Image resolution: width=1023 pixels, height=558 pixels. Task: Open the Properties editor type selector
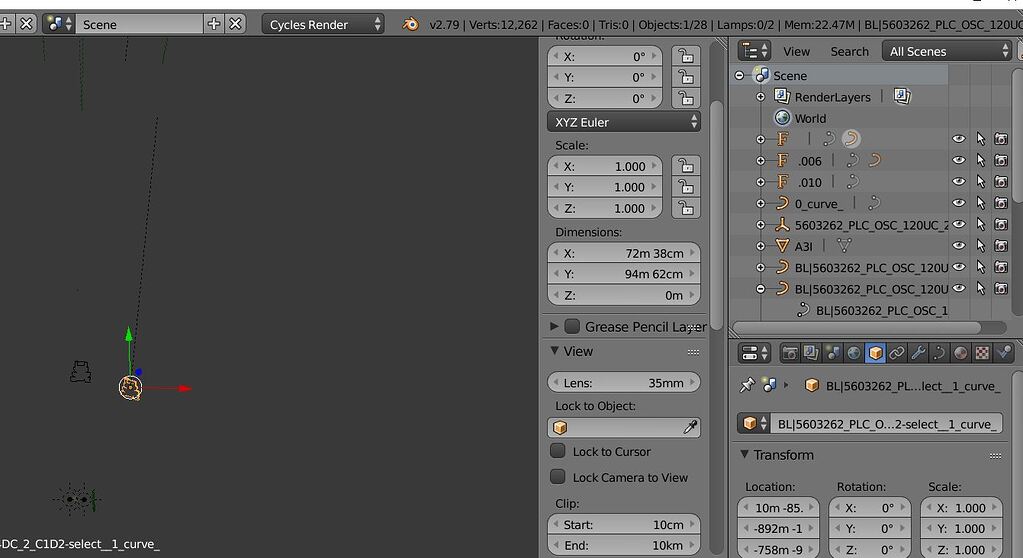pos(756,353)
